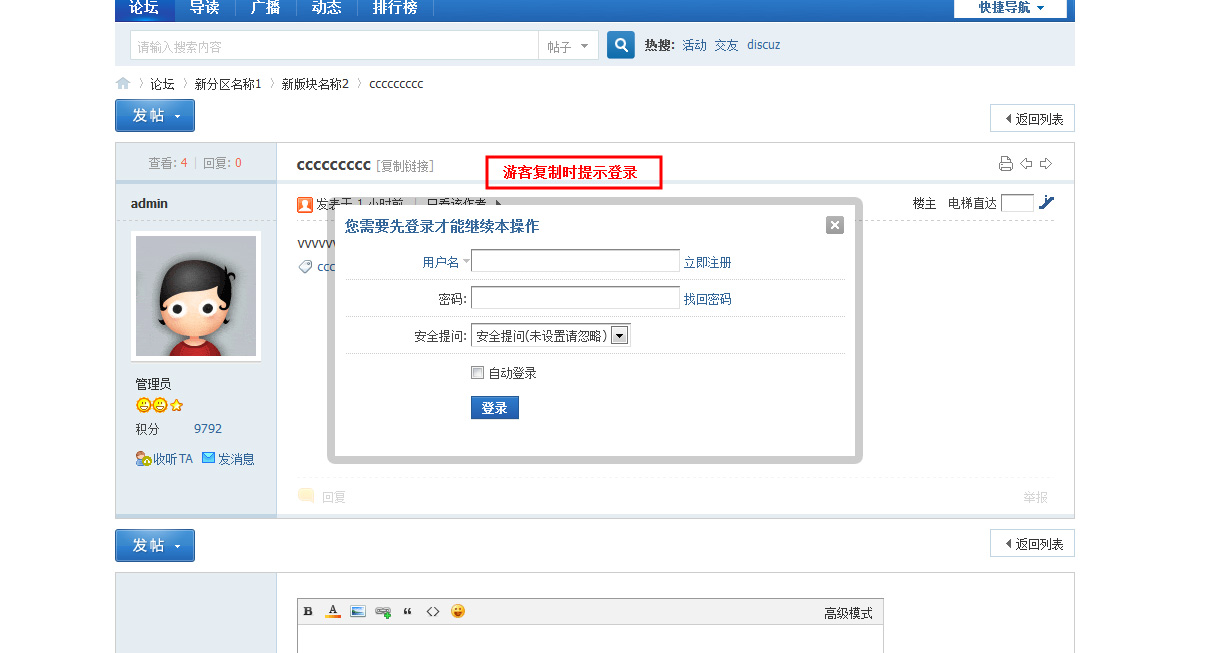Image resolution: width=1210 pixels, height=653 pixels.
Task: Click the 立即注册 link
Action: (708, 263)
